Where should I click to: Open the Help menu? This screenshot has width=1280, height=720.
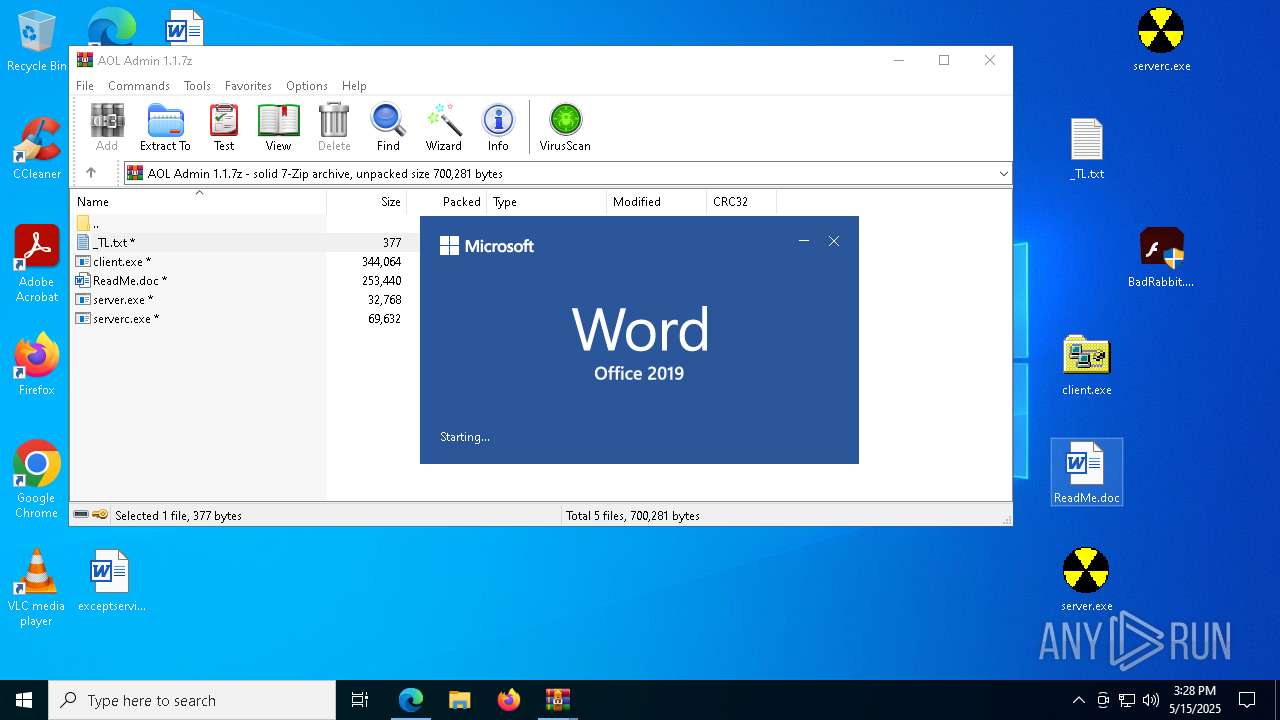354,86
